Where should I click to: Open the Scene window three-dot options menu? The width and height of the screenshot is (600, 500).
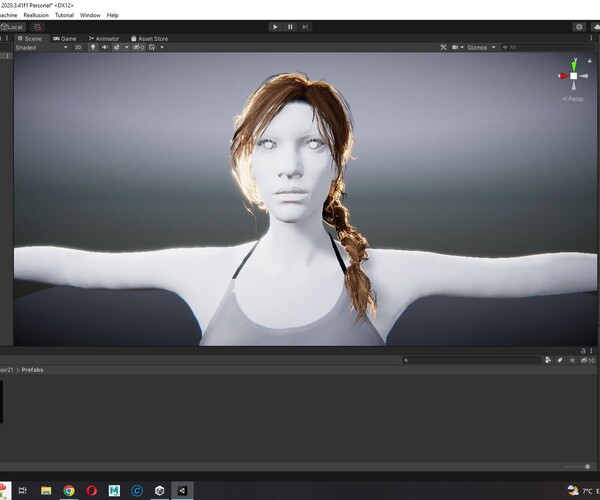pos(591,39)
